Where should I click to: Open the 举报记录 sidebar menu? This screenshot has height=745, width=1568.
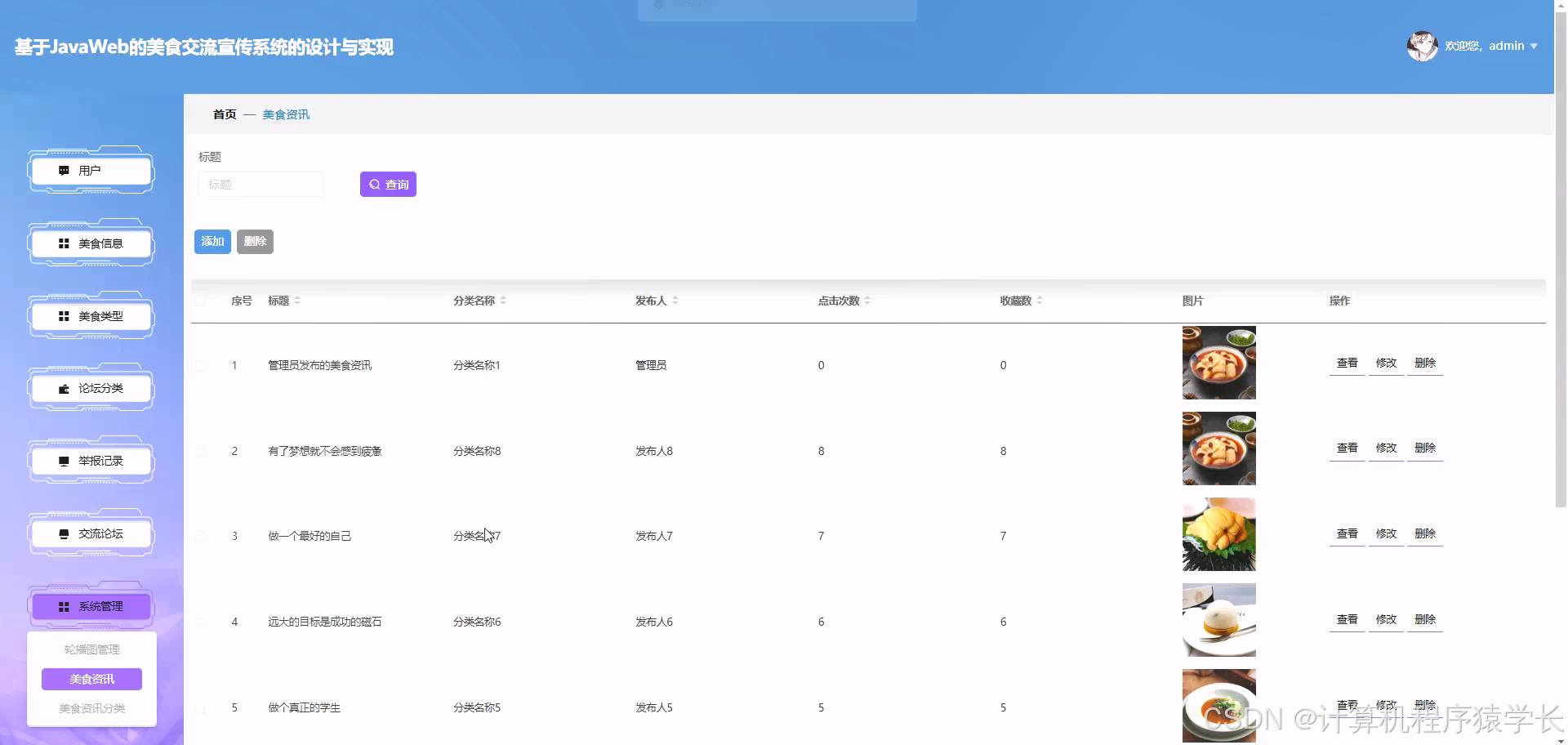pyautogui.click(x=91, y=462)
